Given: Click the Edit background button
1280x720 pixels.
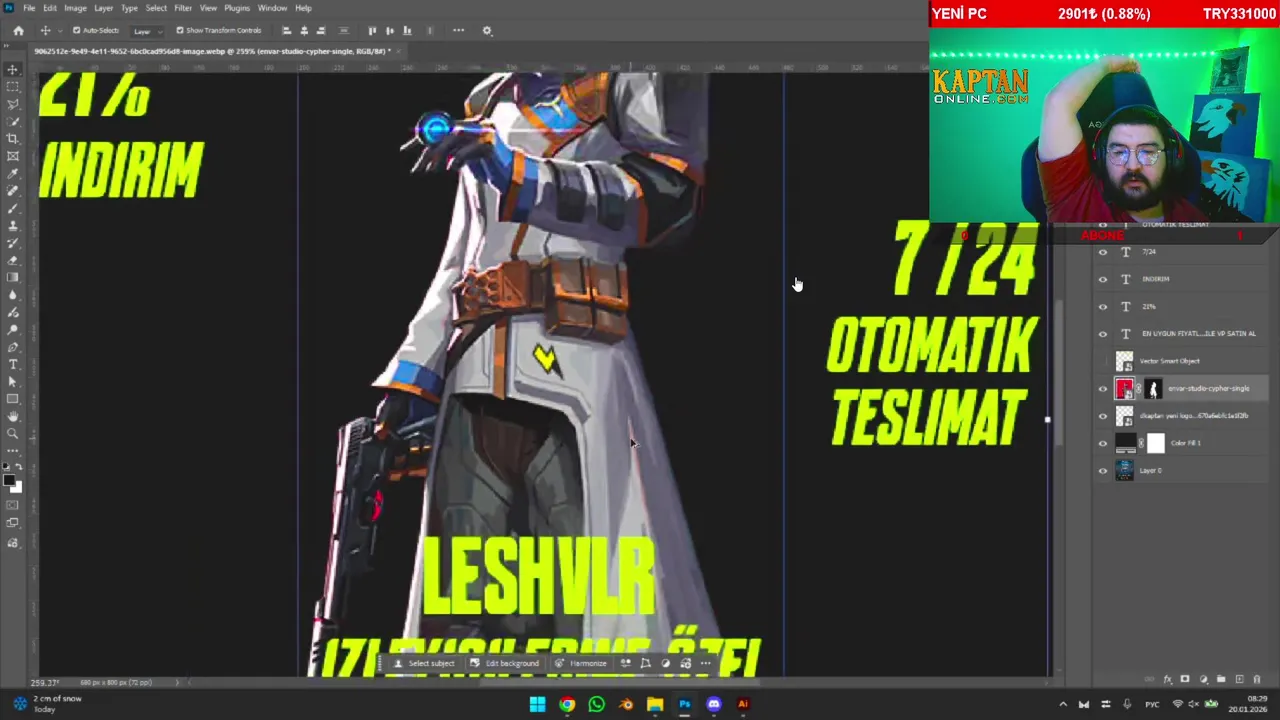Looking at the screenshot, I should click(x=505, y=663).
